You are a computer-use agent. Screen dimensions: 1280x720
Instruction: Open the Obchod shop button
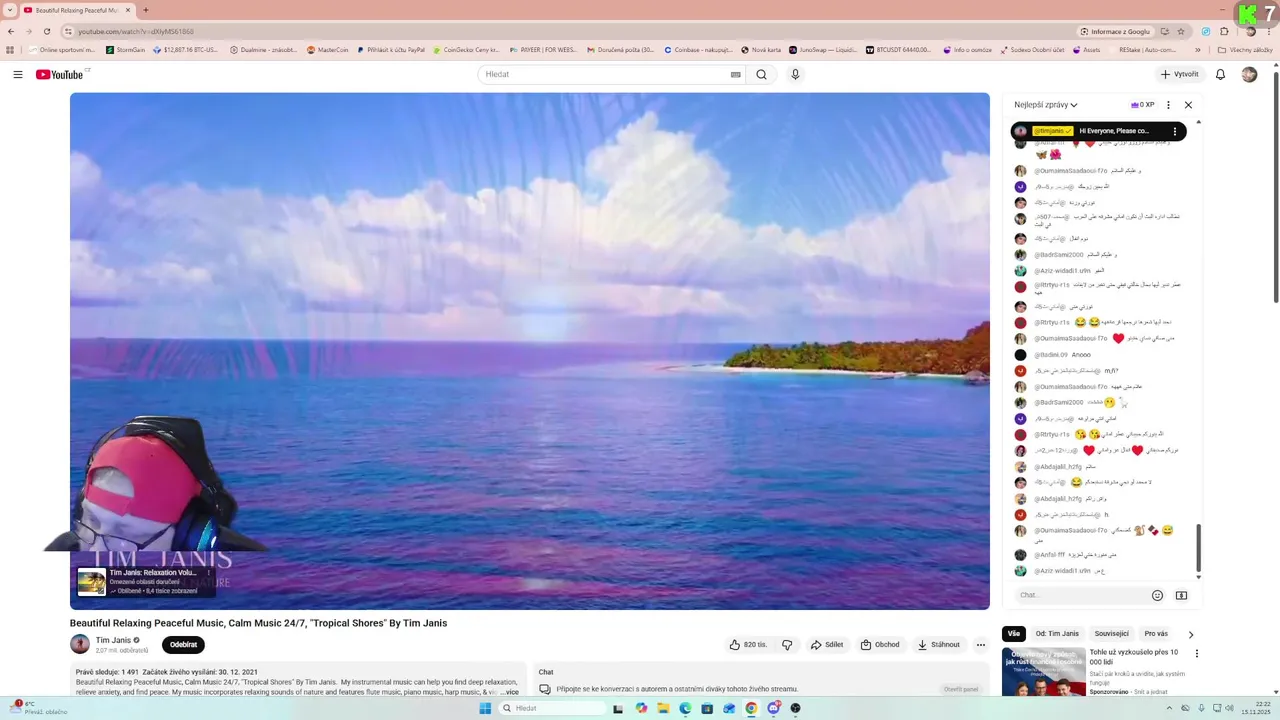pyautogui.click(x=880, y=645)
